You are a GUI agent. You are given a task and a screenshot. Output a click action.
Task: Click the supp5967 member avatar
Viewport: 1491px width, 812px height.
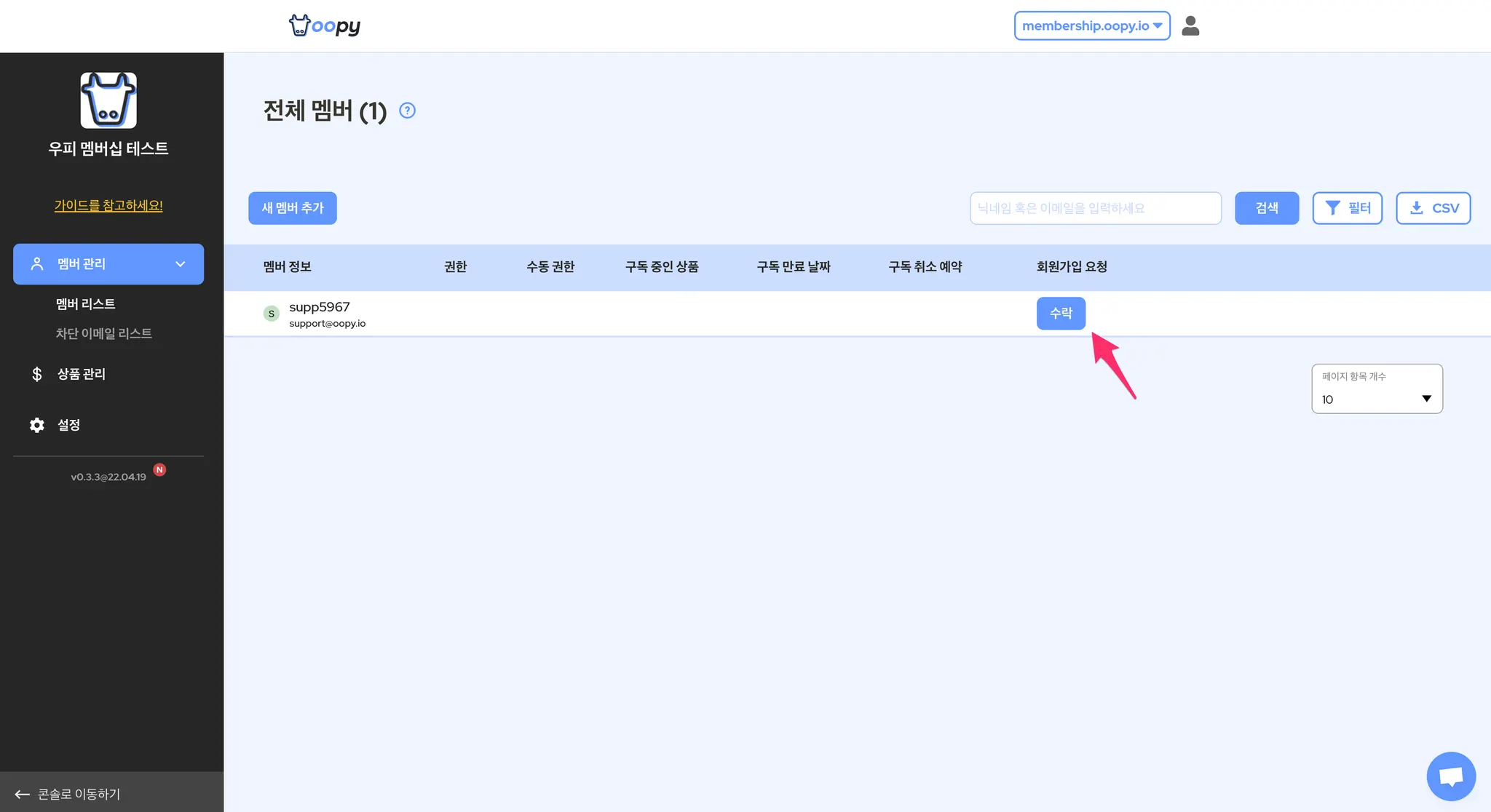point(272,314)
